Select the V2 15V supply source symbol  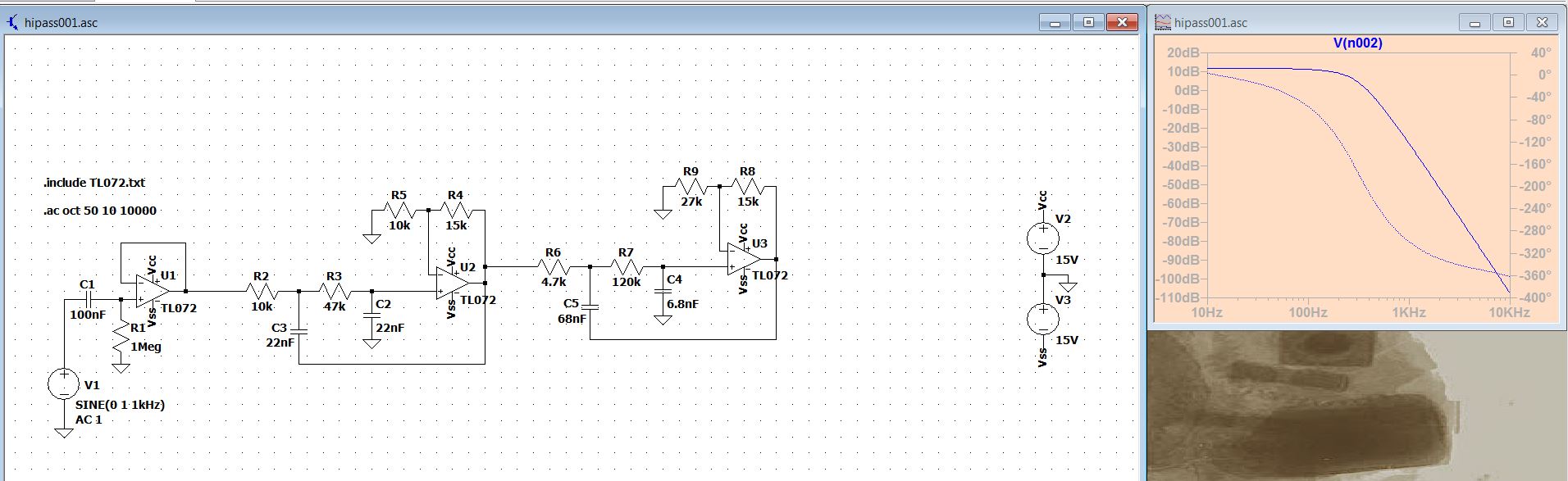tap(1043, 238)
